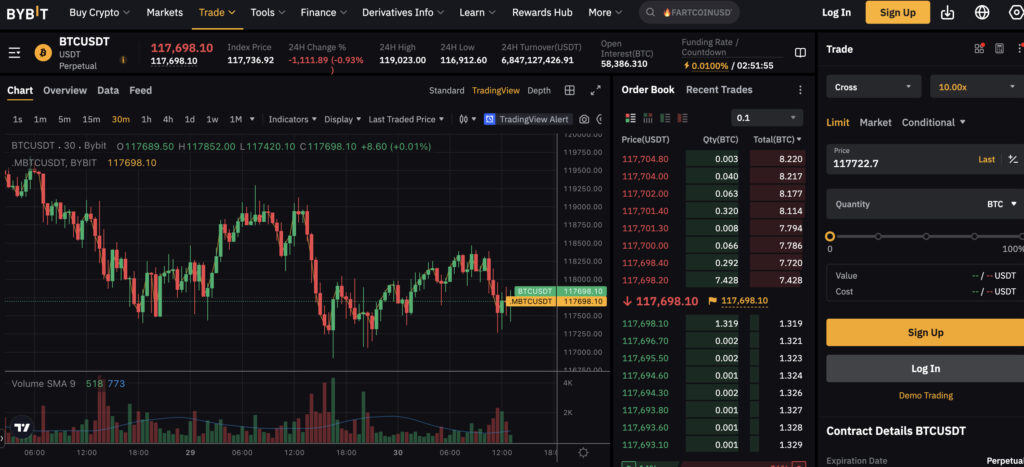Show sell orders only in order book

(682, 118)
